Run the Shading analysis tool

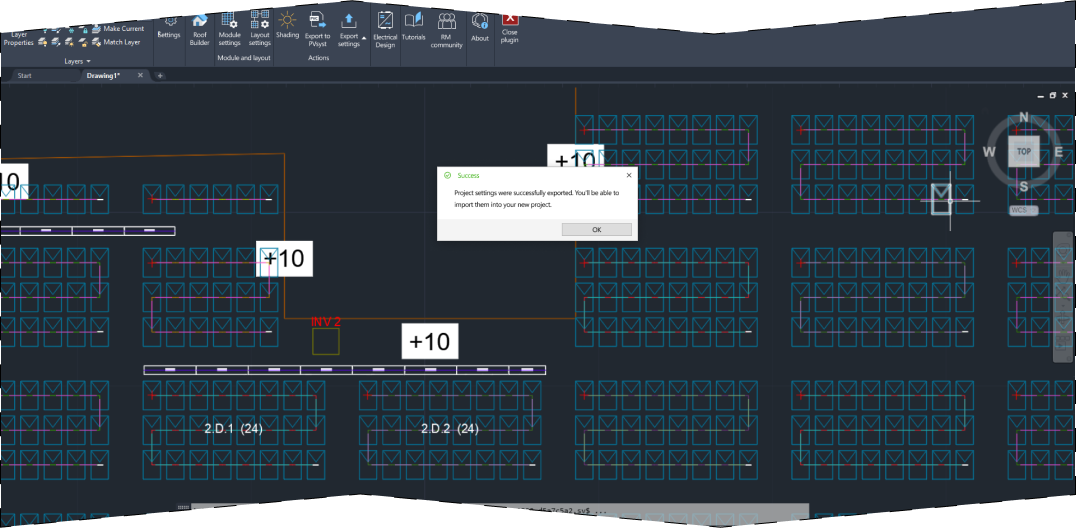coord(287,25)
